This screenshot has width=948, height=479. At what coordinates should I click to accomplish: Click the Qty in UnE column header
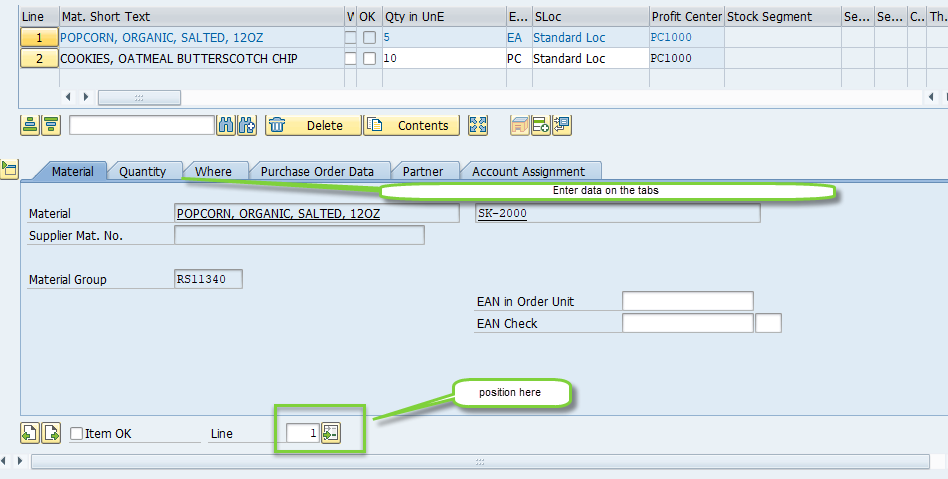tap(444, 17)
